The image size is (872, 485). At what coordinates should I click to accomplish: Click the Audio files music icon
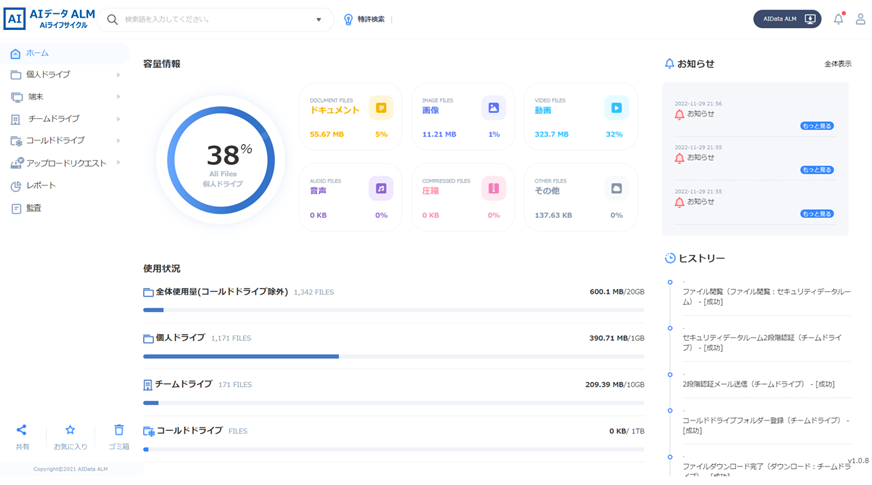[x=381, y=189]
